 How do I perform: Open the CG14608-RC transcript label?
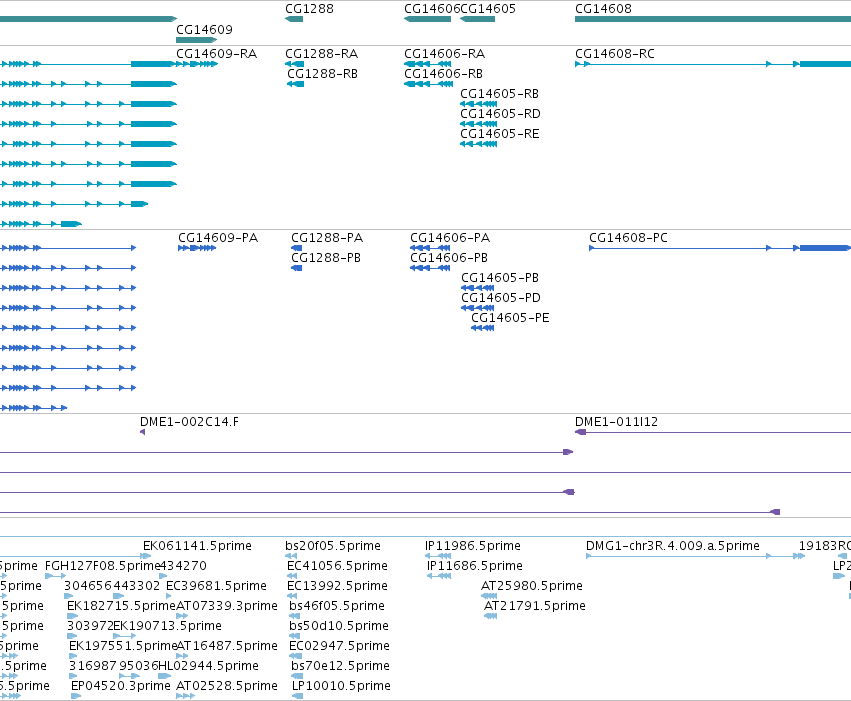point(615,54)
